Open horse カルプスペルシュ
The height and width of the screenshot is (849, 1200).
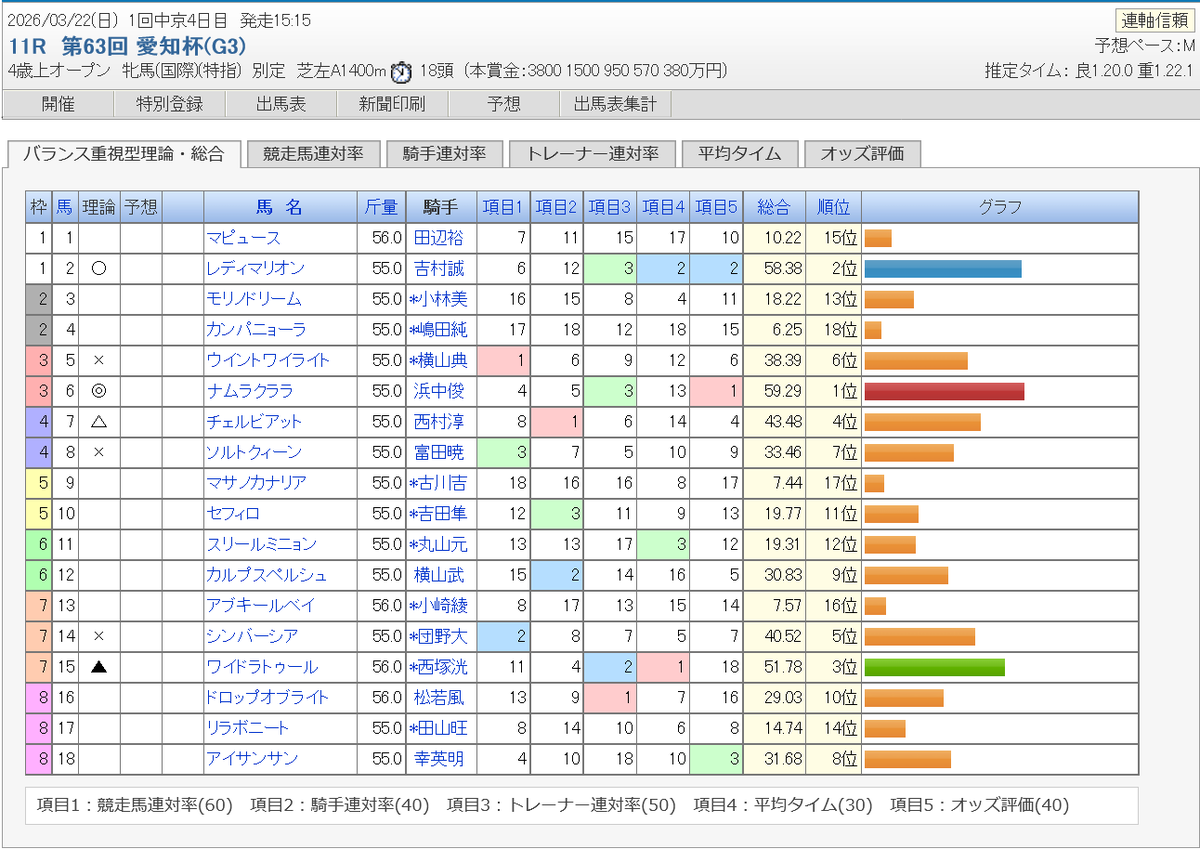266,575
